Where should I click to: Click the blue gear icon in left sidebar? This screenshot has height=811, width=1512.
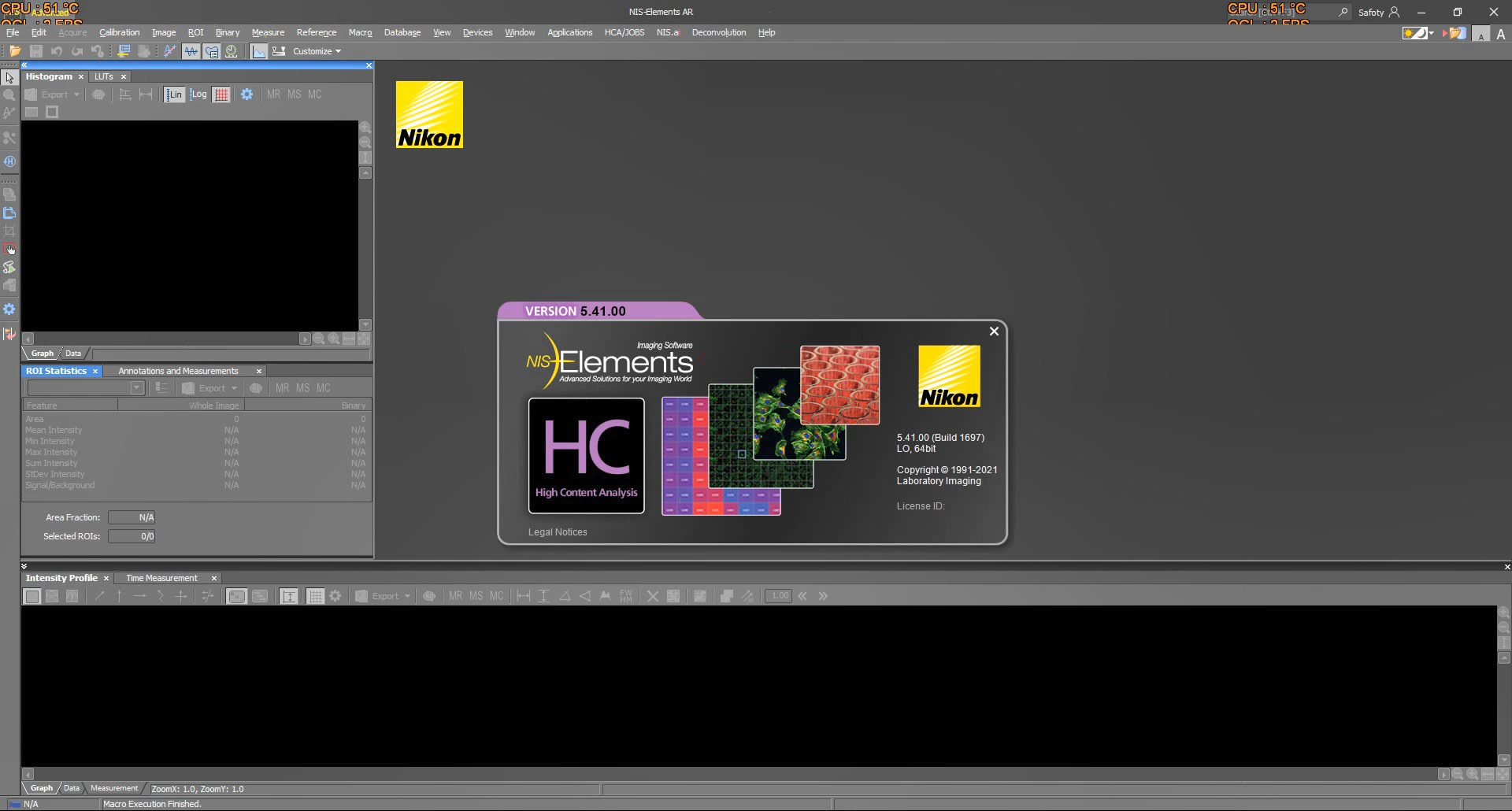[x=9, y=309]
